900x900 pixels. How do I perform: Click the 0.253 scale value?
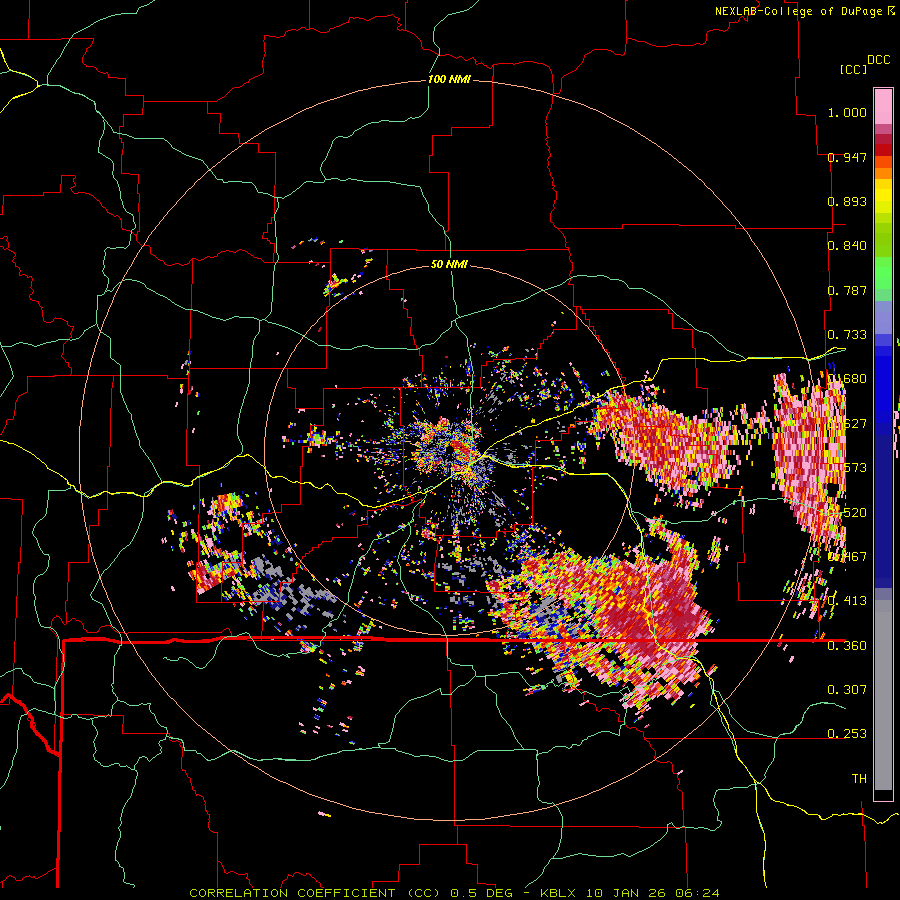(x=847, y=734)
